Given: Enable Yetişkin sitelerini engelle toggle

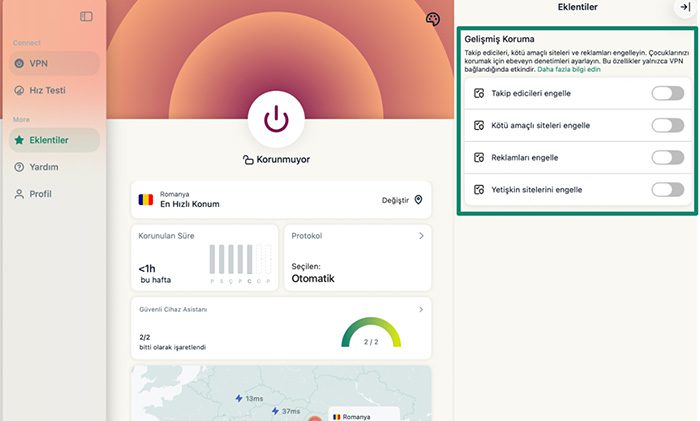Looking at the screenshot, I should tap(667, 190).
